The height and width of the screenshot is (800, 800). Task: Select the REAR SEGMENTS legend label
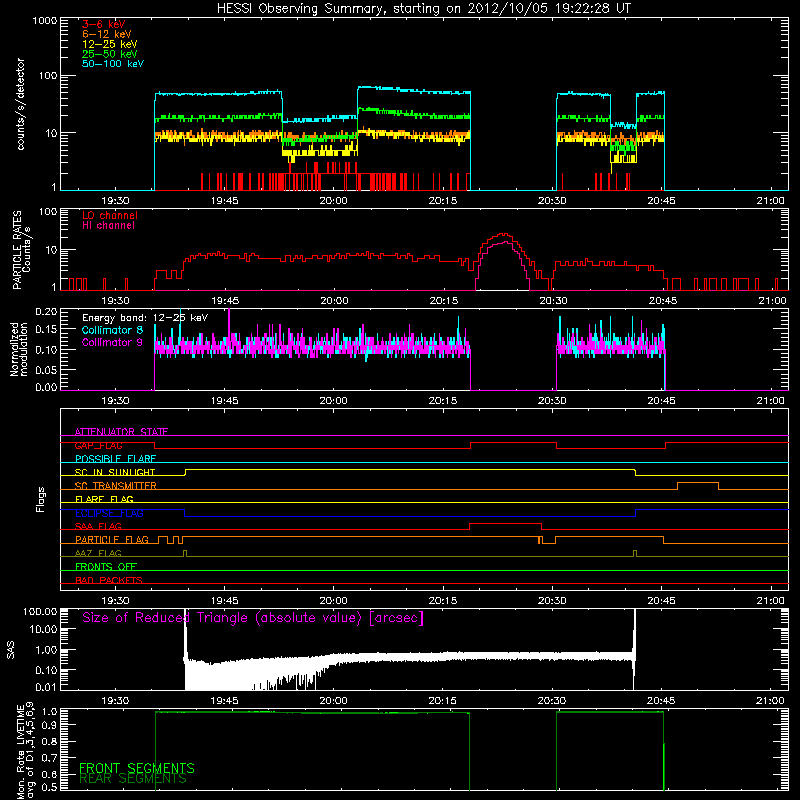point(133,779)
